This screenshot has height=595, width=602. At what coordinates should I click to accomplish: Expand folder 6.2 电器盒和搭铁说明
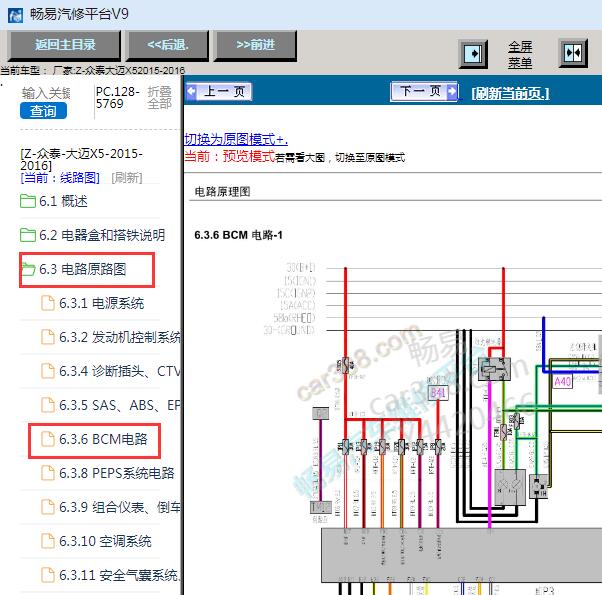[93, 235]
